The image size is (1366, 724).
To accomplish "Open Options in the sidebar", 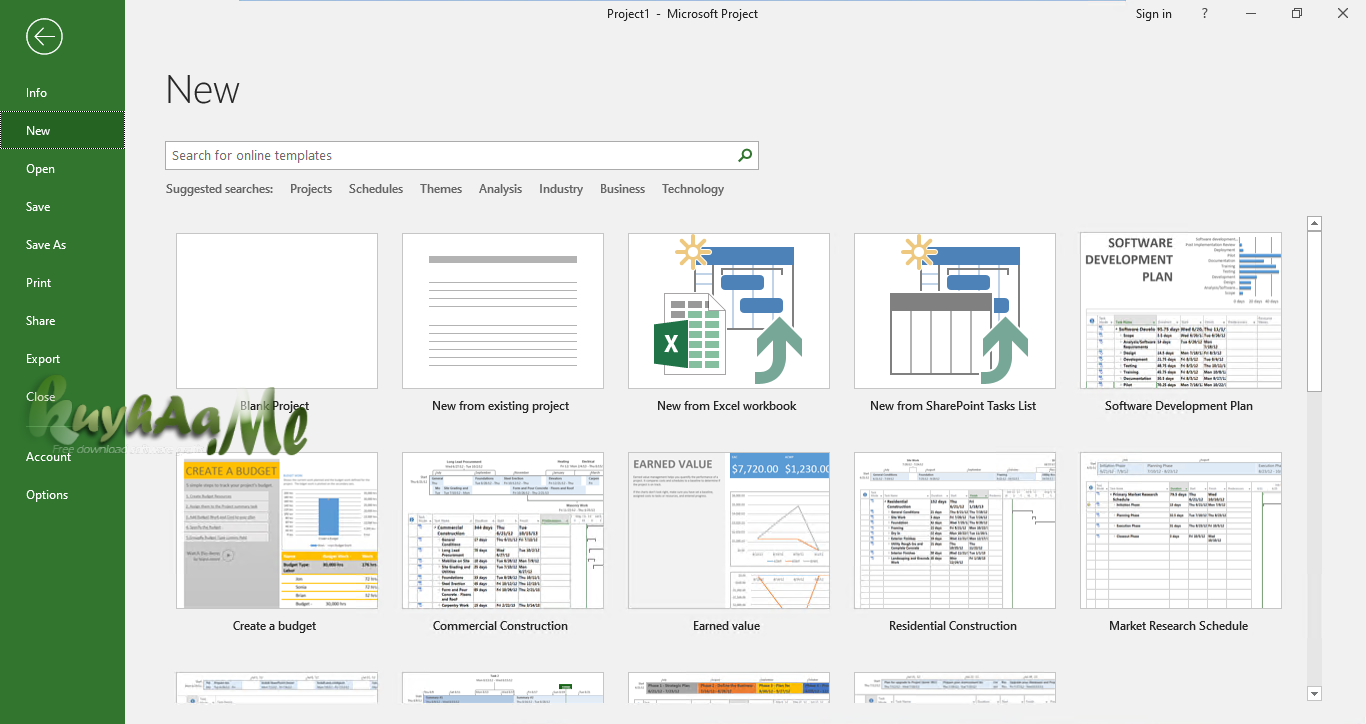I will coord(62,495).
